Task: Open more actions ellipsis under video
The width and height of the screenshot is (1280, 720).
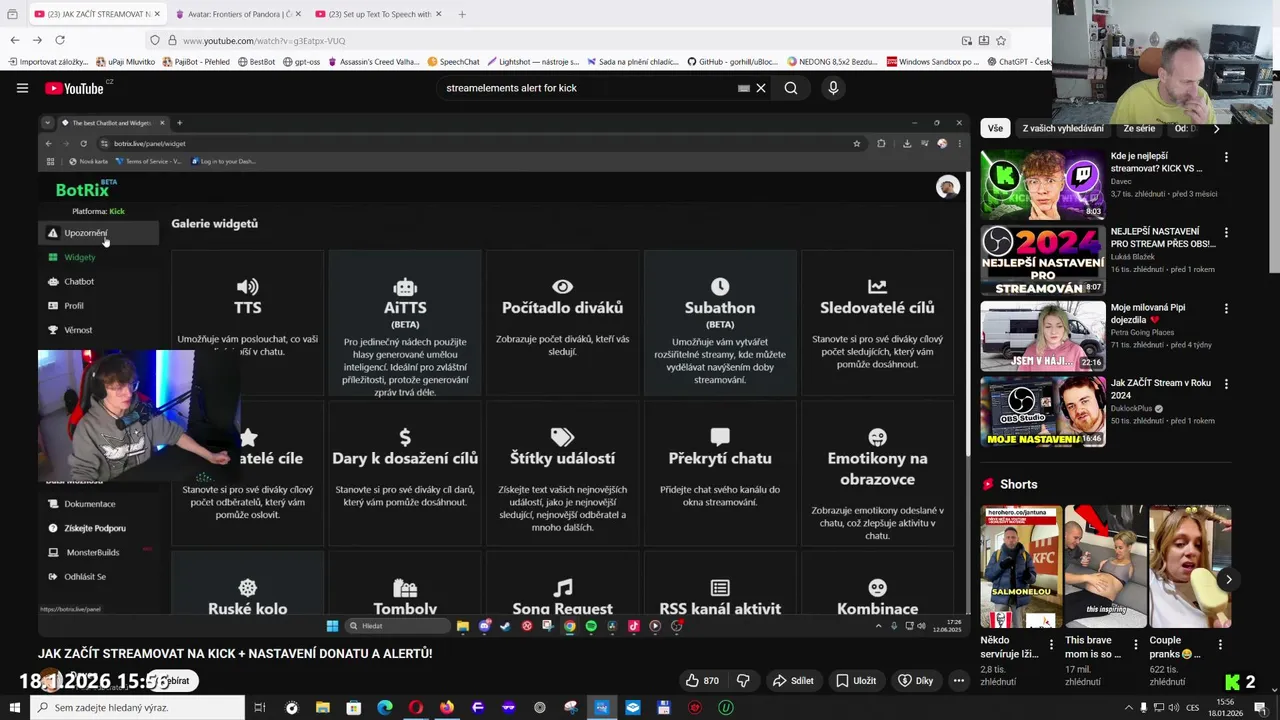Action: [x=958, y=681]
